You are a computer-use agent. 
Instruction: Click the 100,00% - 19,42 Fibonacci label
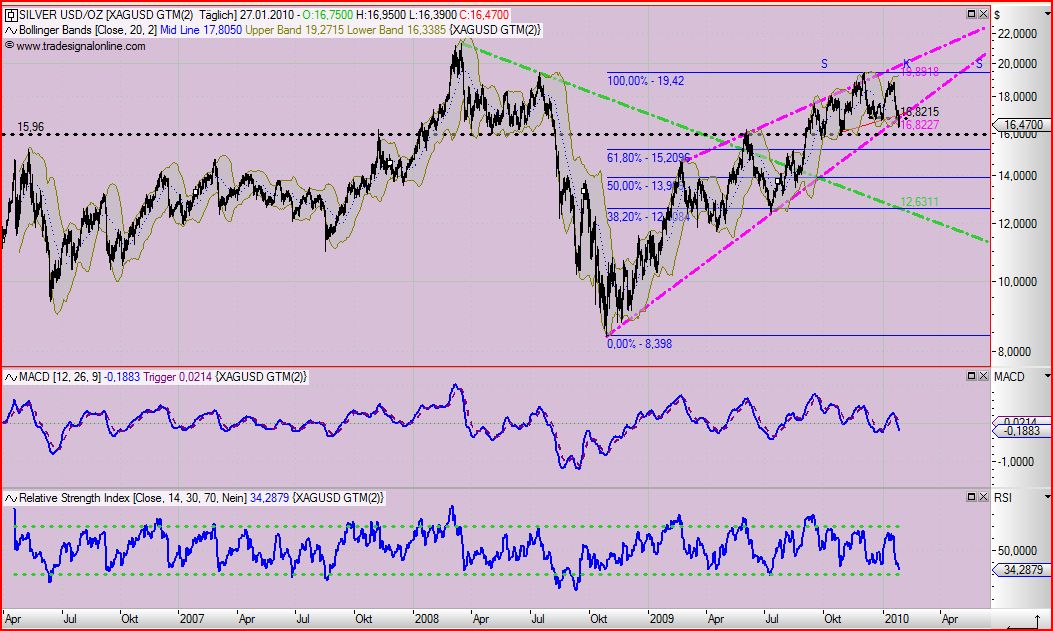[645, 80]
